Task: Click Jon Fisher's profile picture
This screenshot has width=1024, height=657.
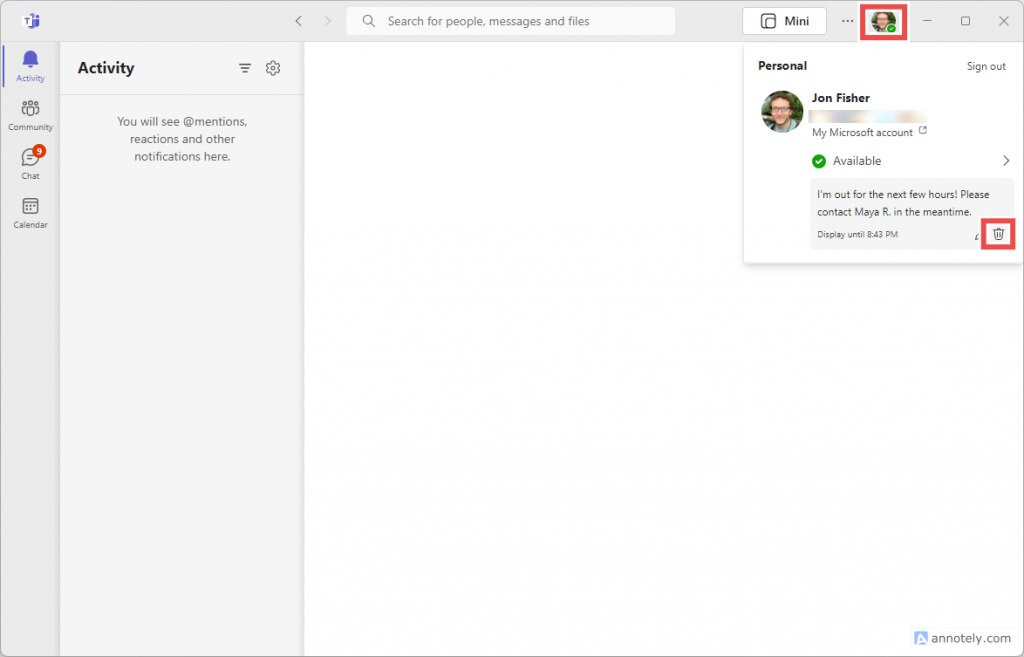Action: point(782,113)
